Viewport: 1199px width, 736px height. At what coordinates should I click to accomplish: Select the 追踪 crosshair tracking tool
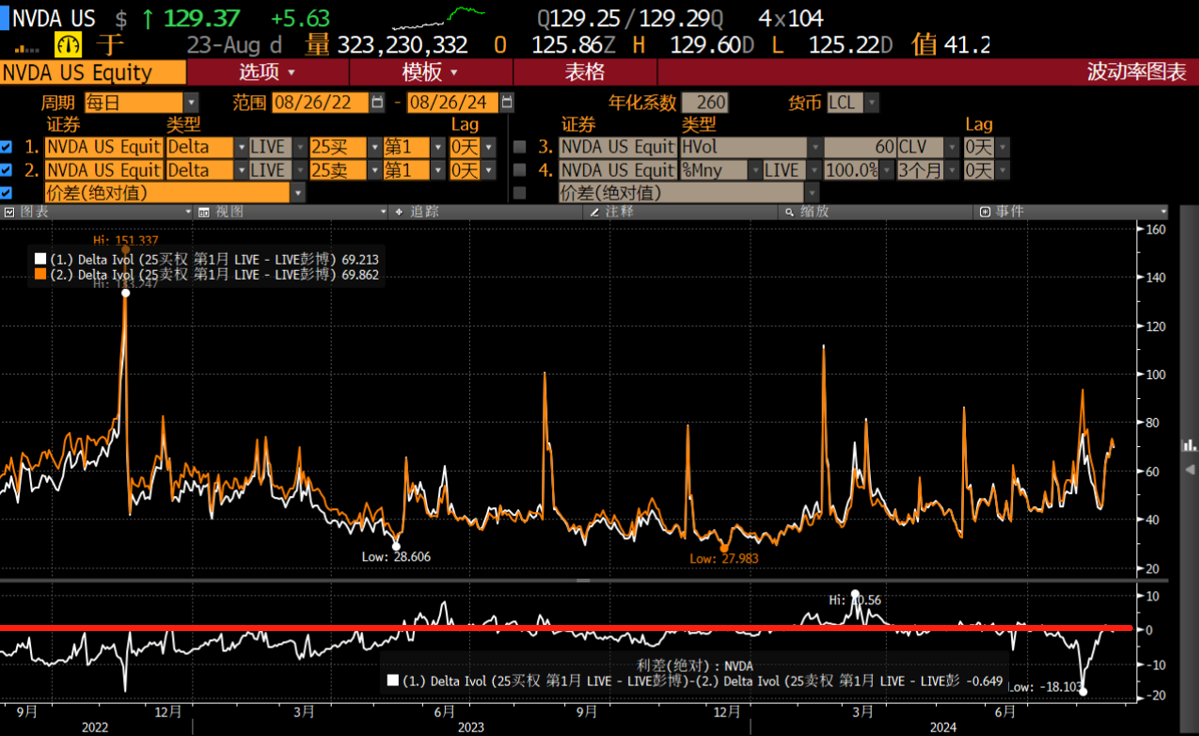coord(398,212)
